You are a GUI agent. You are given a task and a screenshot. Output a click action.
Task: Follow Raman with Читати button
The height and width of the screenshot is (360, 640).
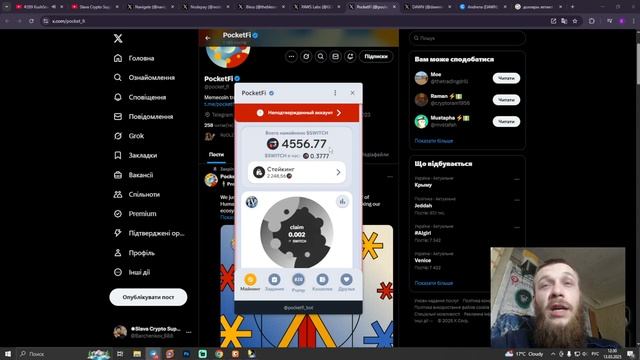click(506, 100)
